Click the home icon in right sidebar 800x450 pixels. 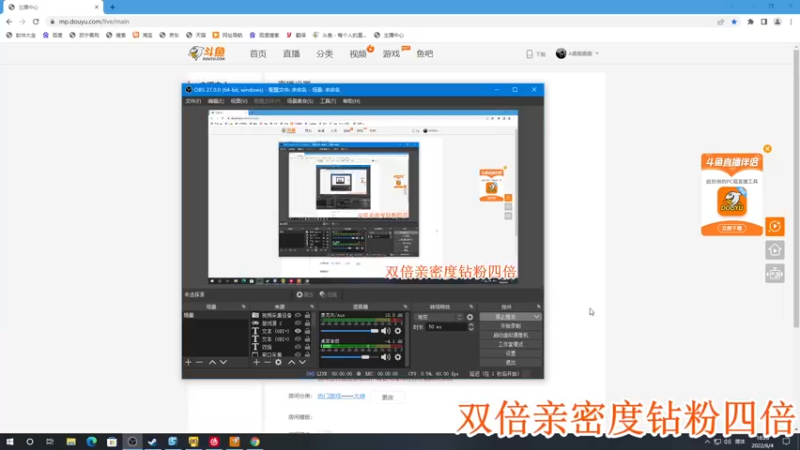pos(774,250)
